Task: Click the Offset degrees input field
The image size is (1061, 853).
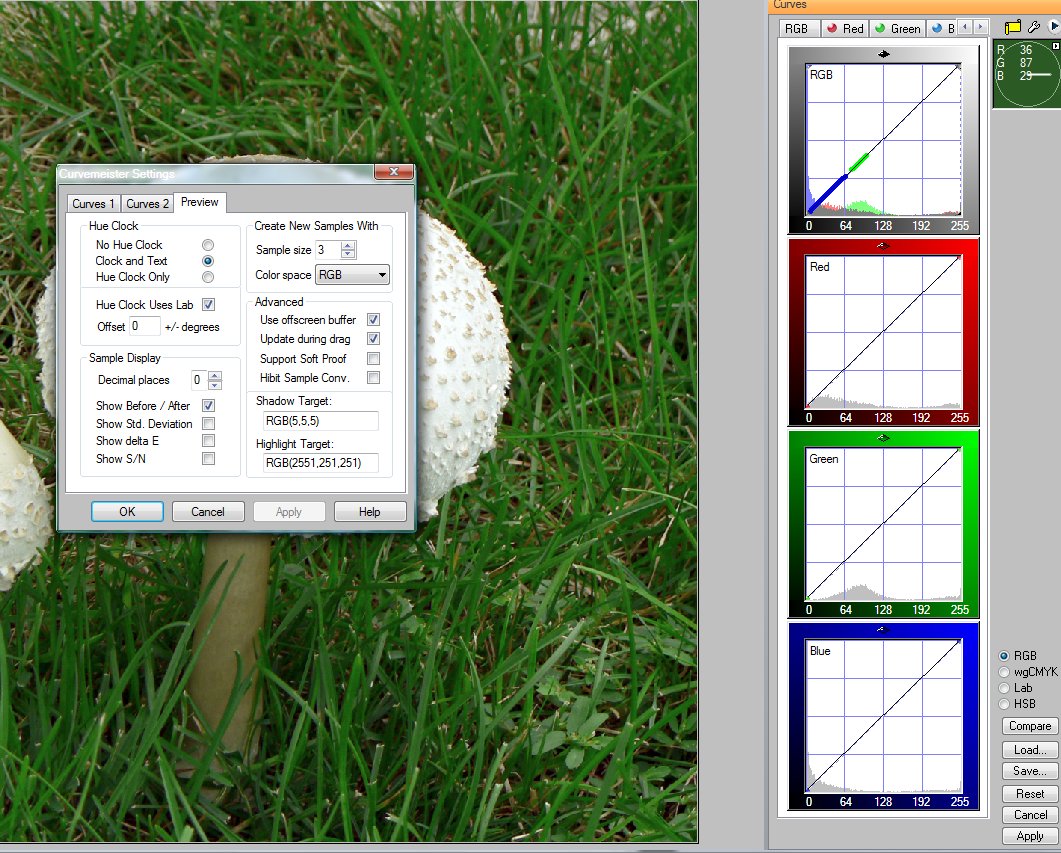Action: pos(145,327)
